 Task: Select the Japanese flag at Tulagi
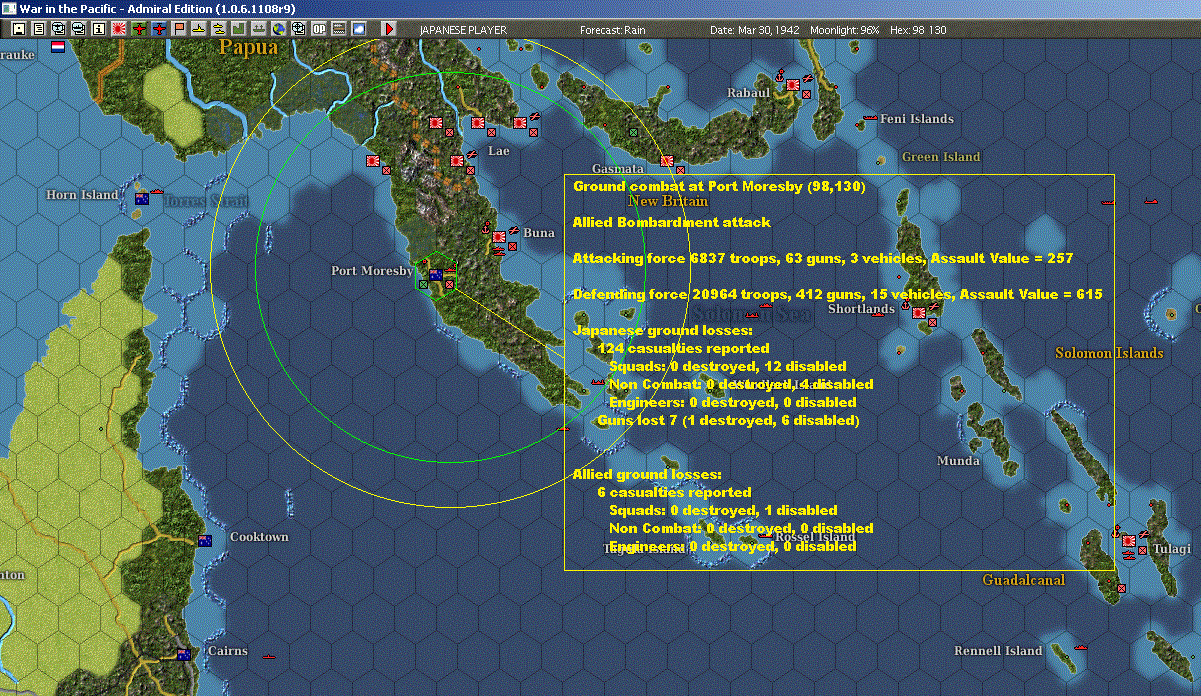[x=1129, y=541]
